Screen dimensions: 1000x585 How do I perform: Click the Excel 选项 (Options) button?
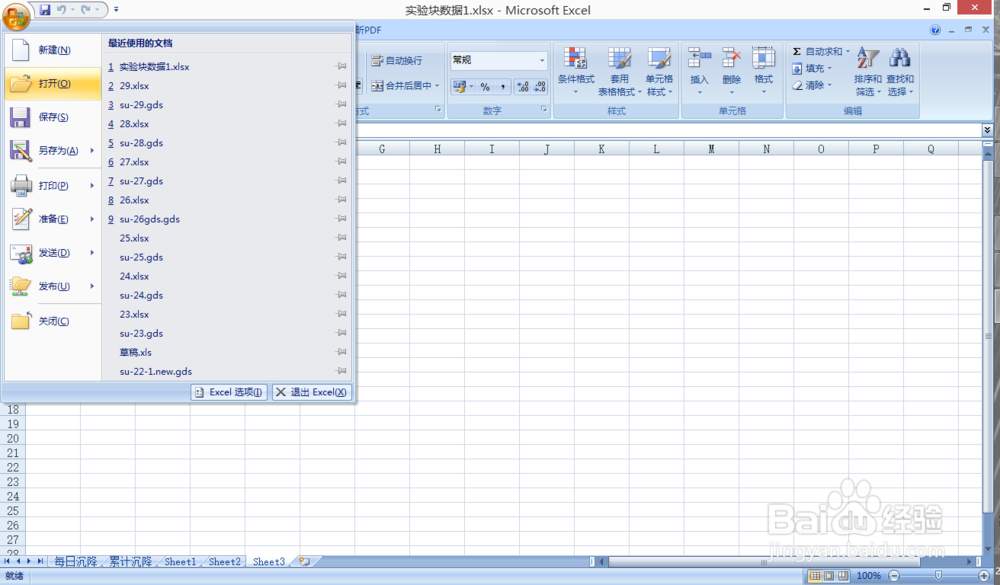click(229, 392)
